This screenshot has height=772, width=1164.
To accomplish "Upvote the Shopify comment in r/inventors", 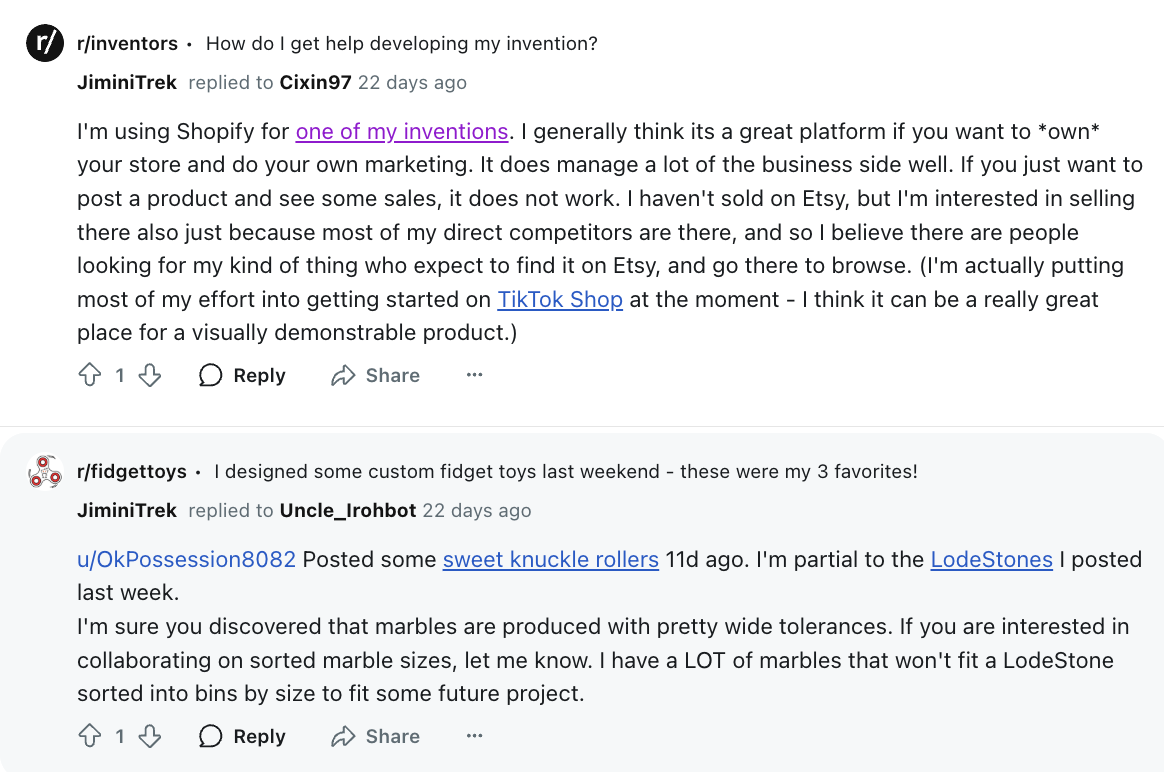I will [90, 375].
